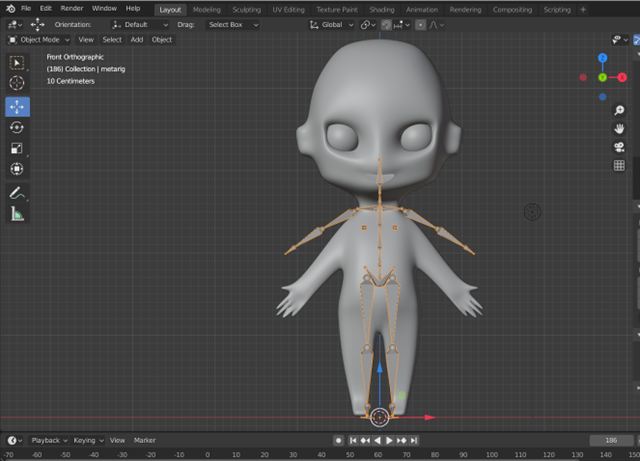The width and height of the screenshot is (640, 461).
Task: Expand the Select Box drag dropdown
Action: coord(233,25)
